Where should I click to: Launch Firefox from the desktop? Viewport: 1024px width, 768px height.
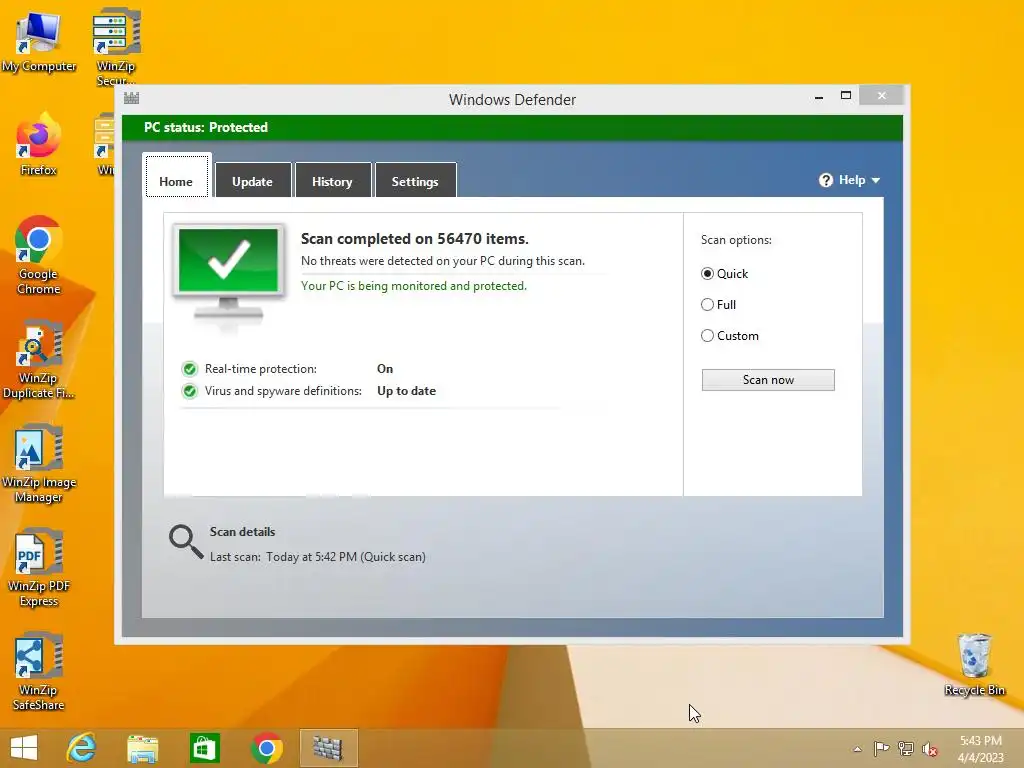[39, 145]
